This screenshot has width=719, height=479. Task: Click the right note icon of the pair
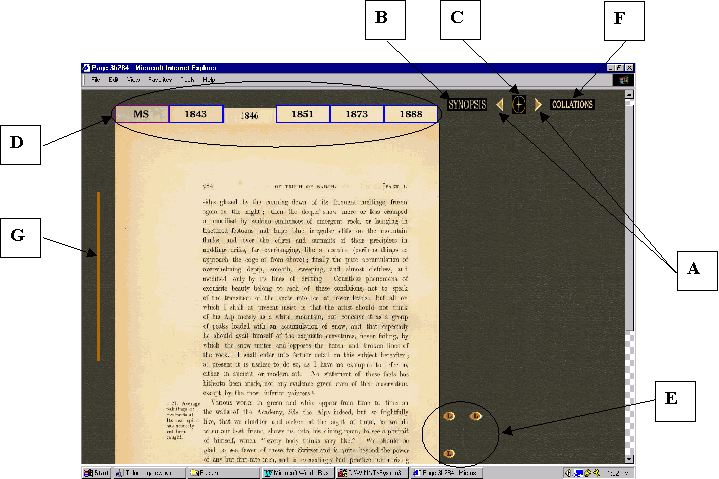(476, 416)
